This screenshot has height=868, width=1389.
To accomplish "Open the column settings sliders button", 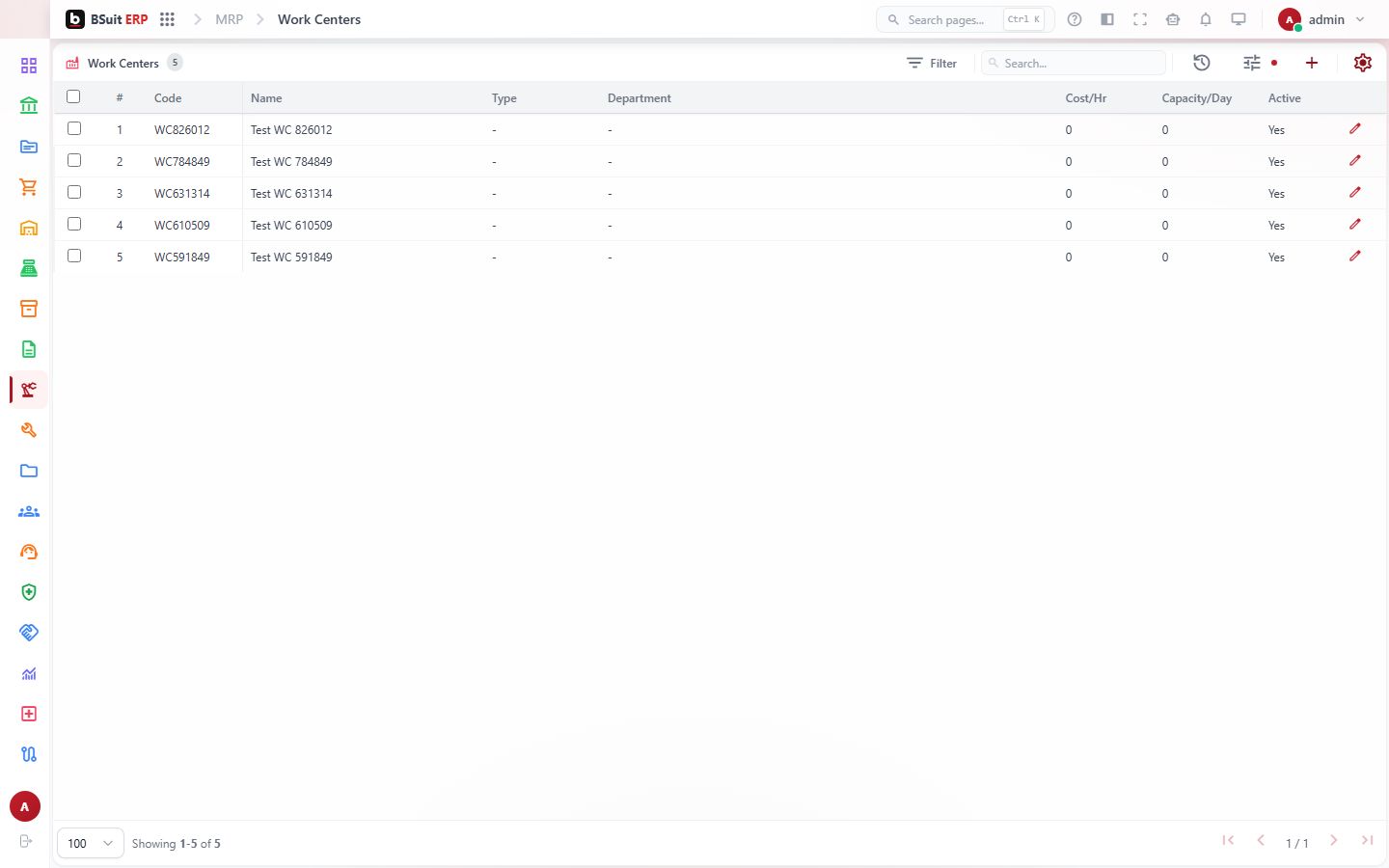I will click(x=1252, y=63).
